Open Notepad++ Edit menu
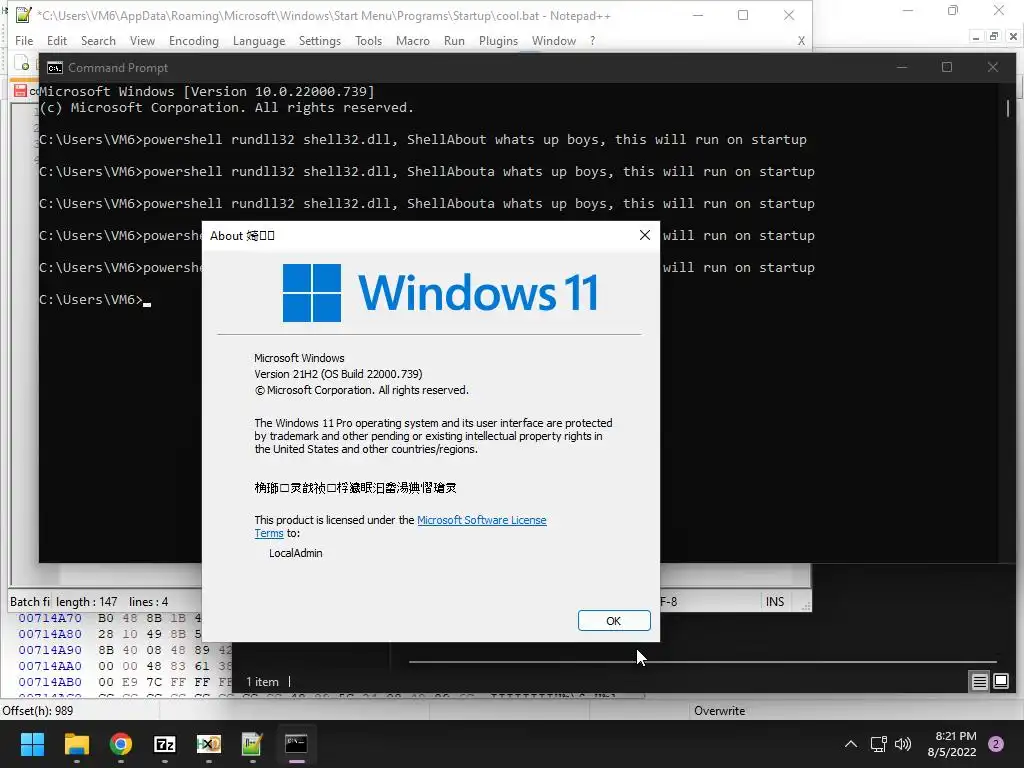The width and height of the screenshot is (1024, 768). (x=57, y=40)
